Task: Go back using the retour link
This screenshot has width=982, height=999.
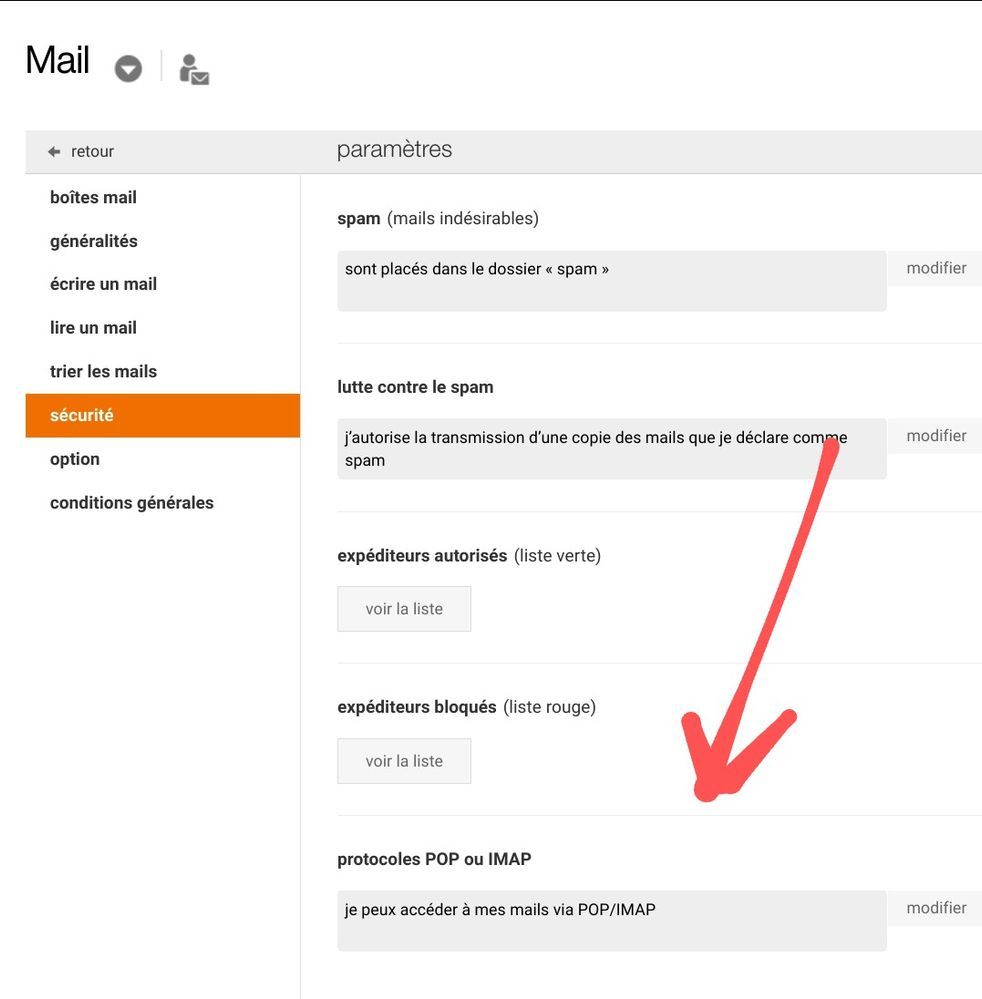Action: [x=92, y=149]
